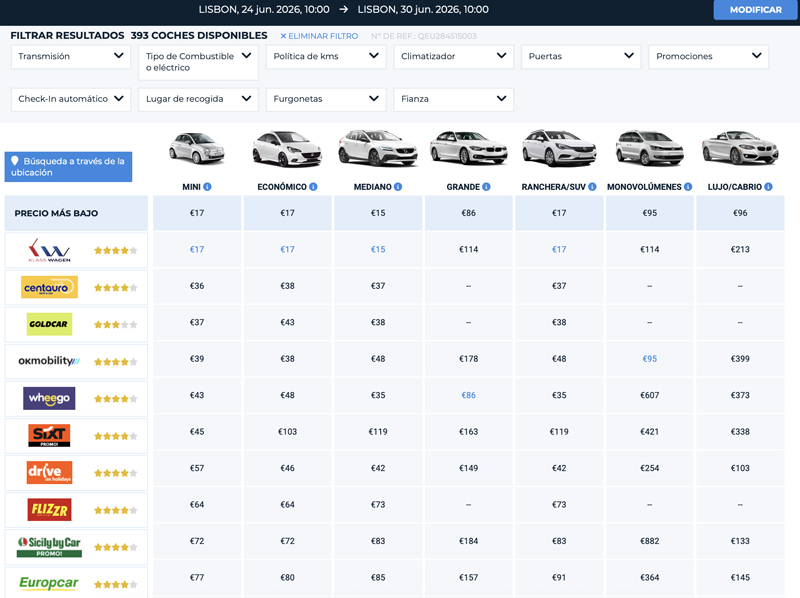This screenshot has height=598, width=800.
Task: Select OK Mobility Lujo/Cabrio price €399
Action: tap(740, 359)
